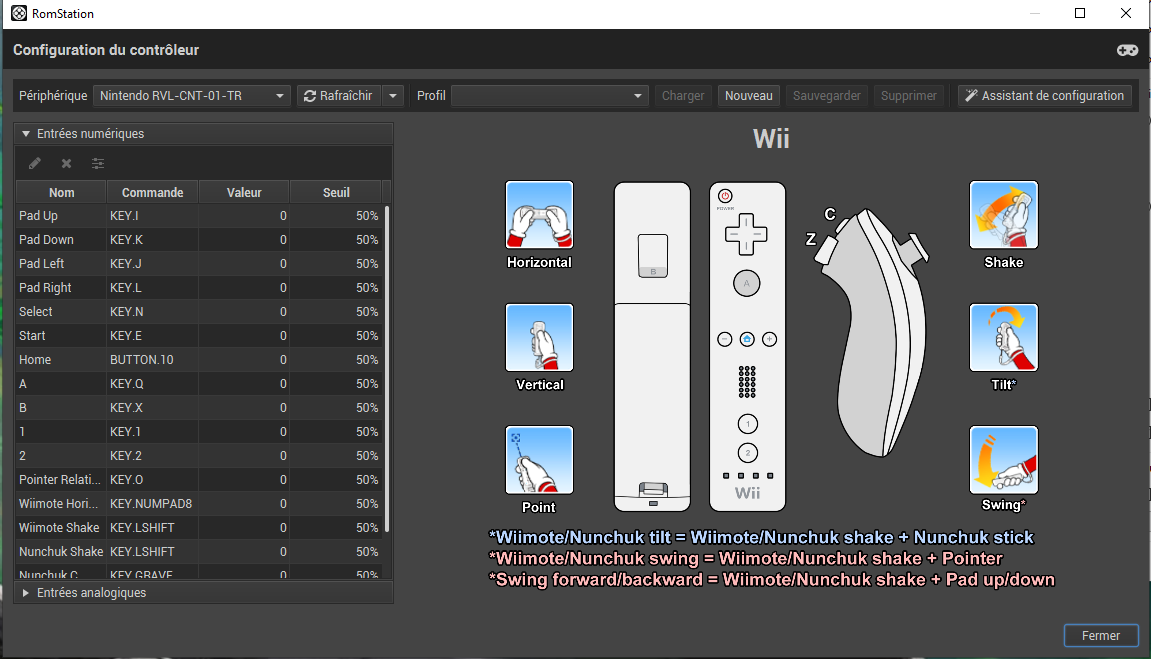Select the Tilt motion icon
Viewport: 1151px width, 659px height.
pos(1003,338)
